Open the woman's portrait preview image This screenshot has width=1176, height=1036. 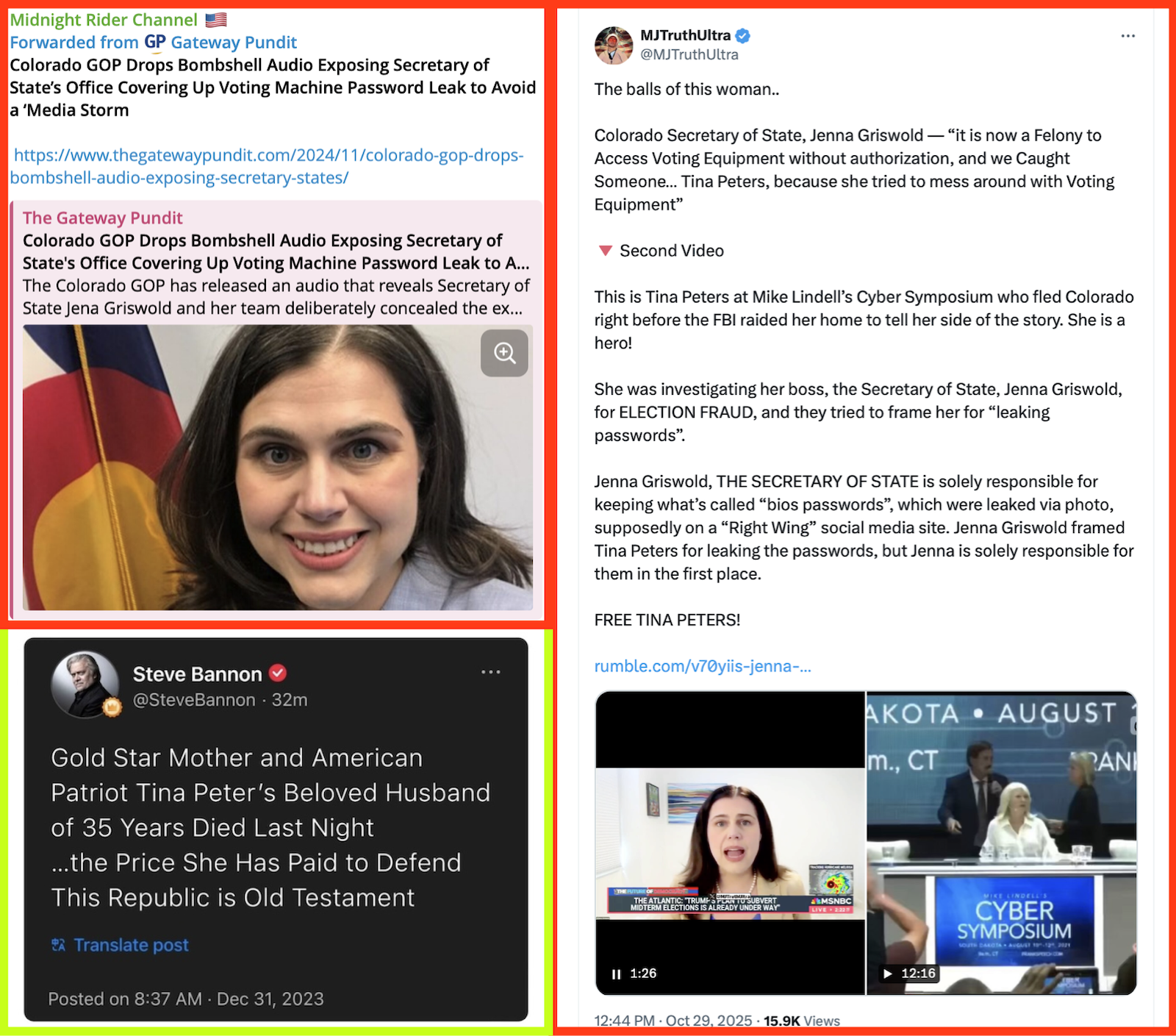tap(278, 468)
